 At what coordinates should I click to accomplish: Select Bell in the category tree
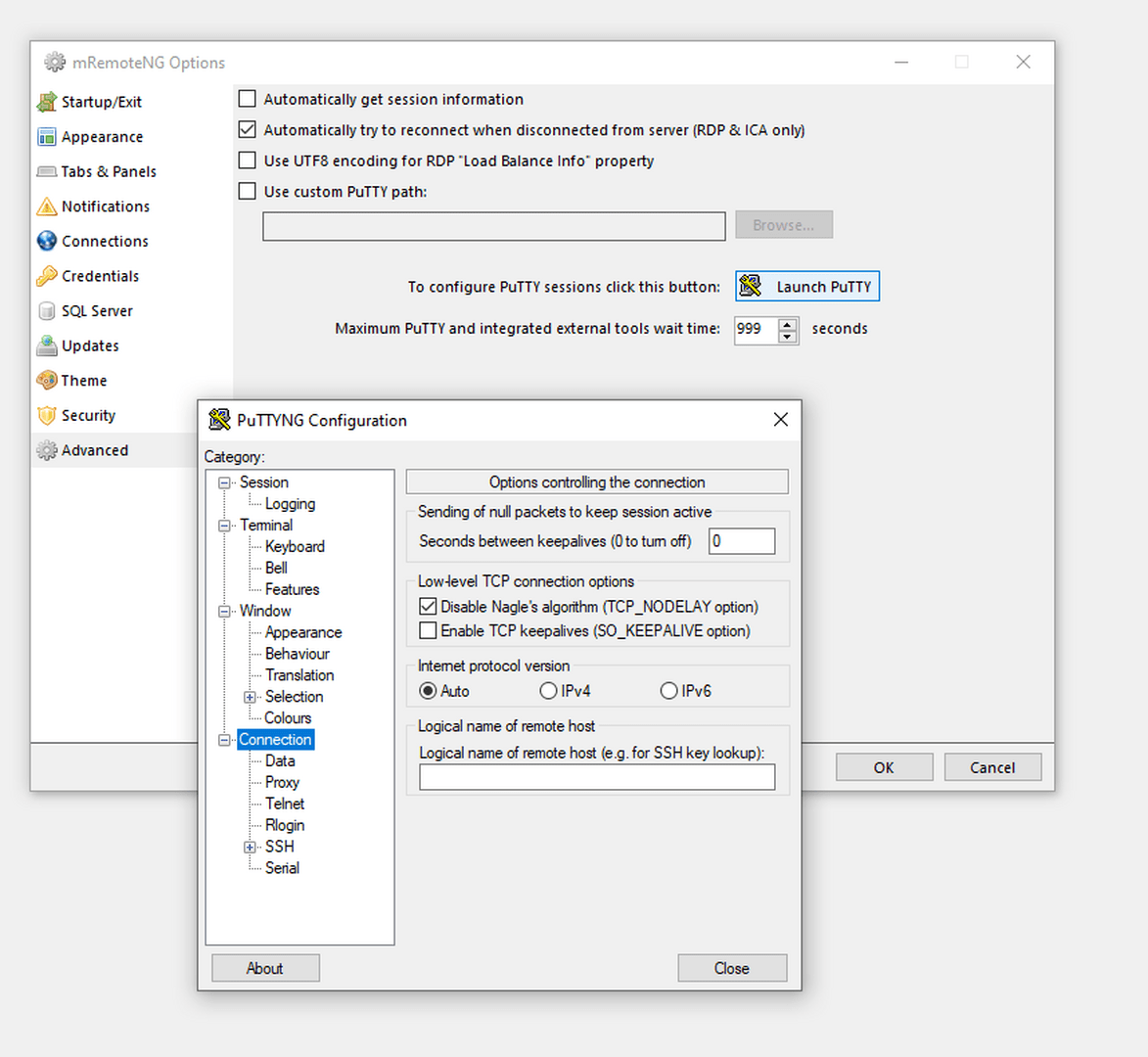click(x=276, y=568)
